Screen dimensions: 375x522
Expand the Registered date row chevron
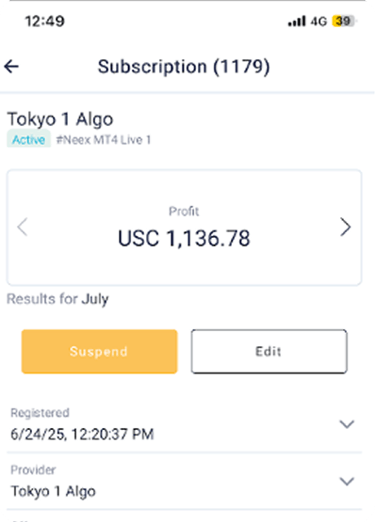click(x=347, y=424)
